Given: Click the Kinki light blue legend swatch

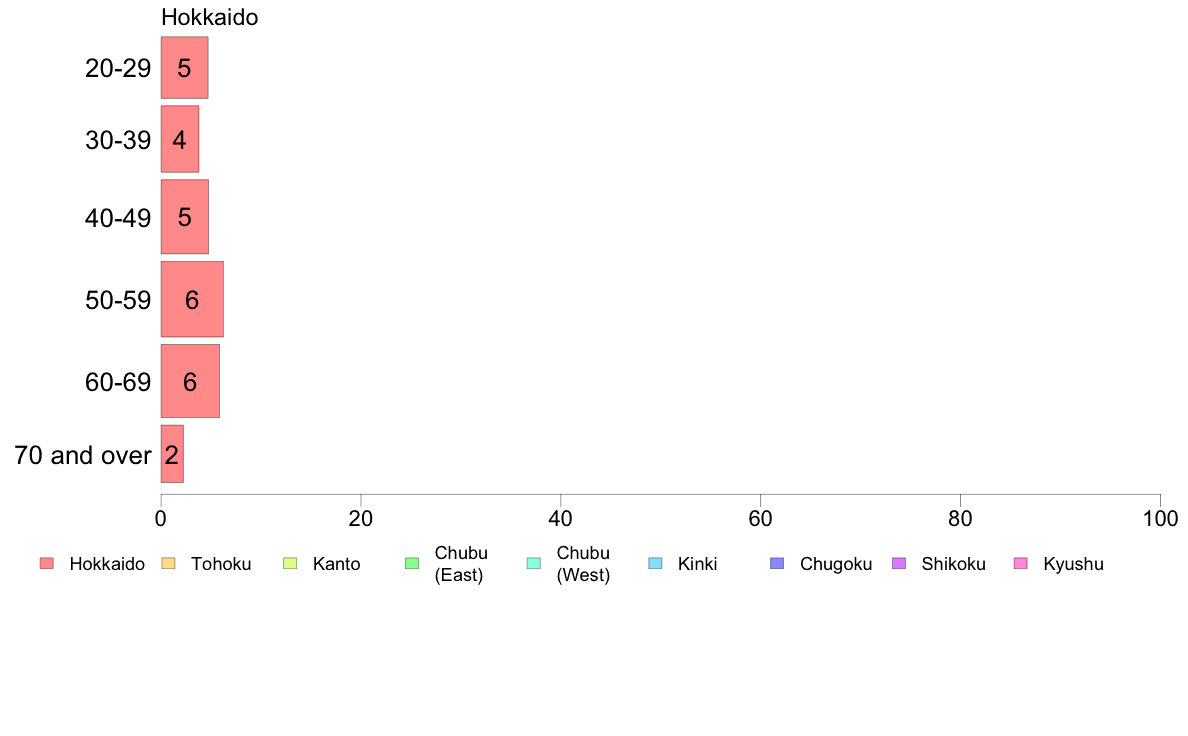Looking at the screenshot, I should (x=655, y=563).
